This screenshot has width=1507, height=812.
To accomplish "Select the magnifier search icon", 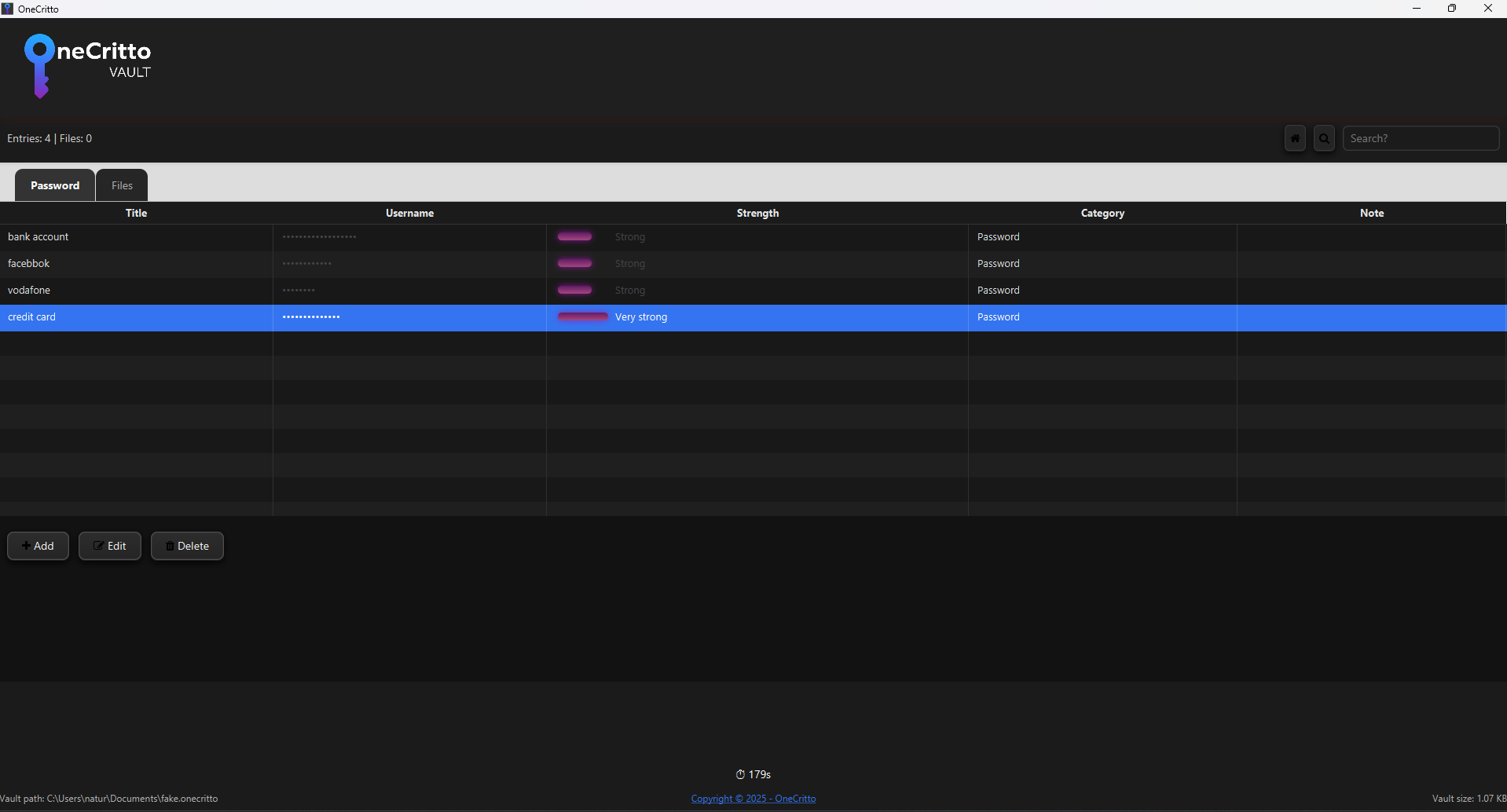I will (1324, 138).
